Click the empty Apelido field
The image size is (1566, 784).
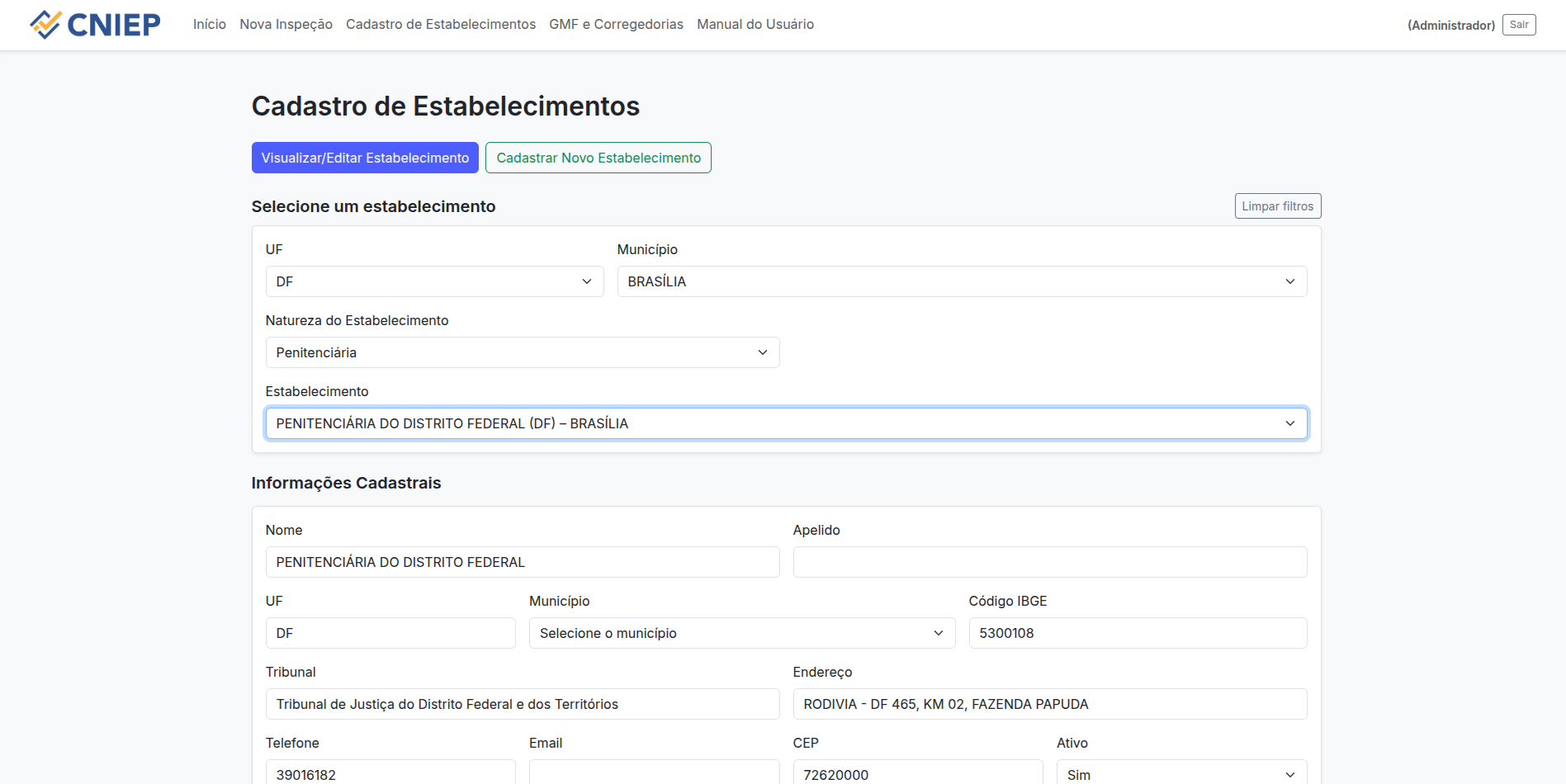tap(1050, 562)
